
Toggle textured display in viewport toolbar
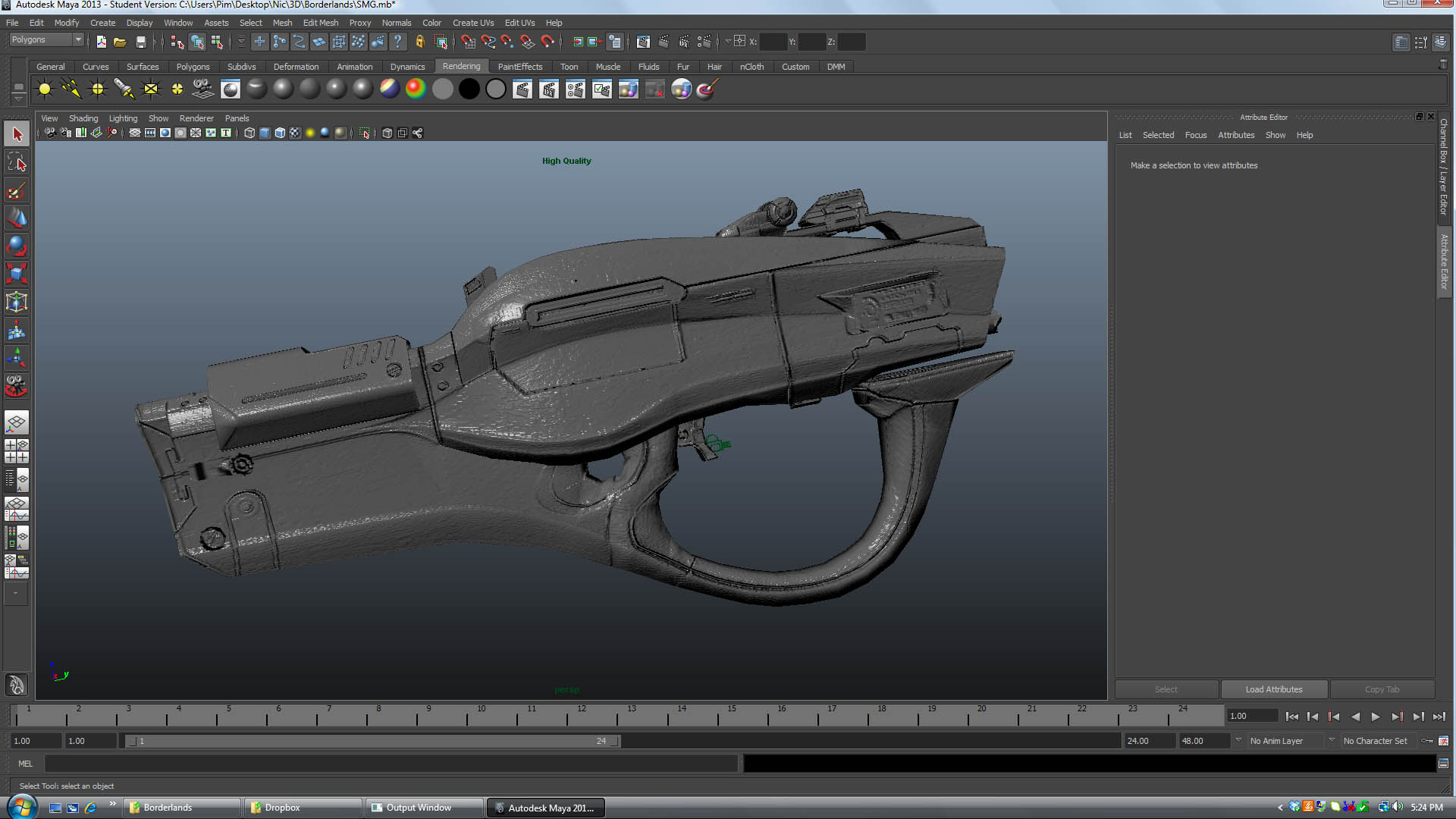pos(295,133)
